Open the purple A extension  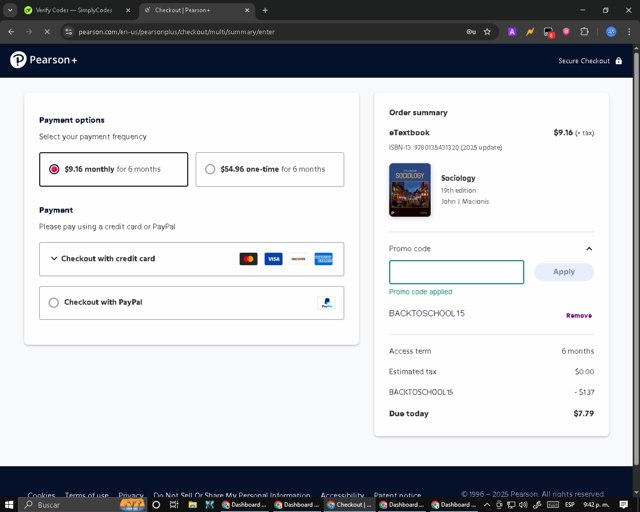[x=512, y=32]
